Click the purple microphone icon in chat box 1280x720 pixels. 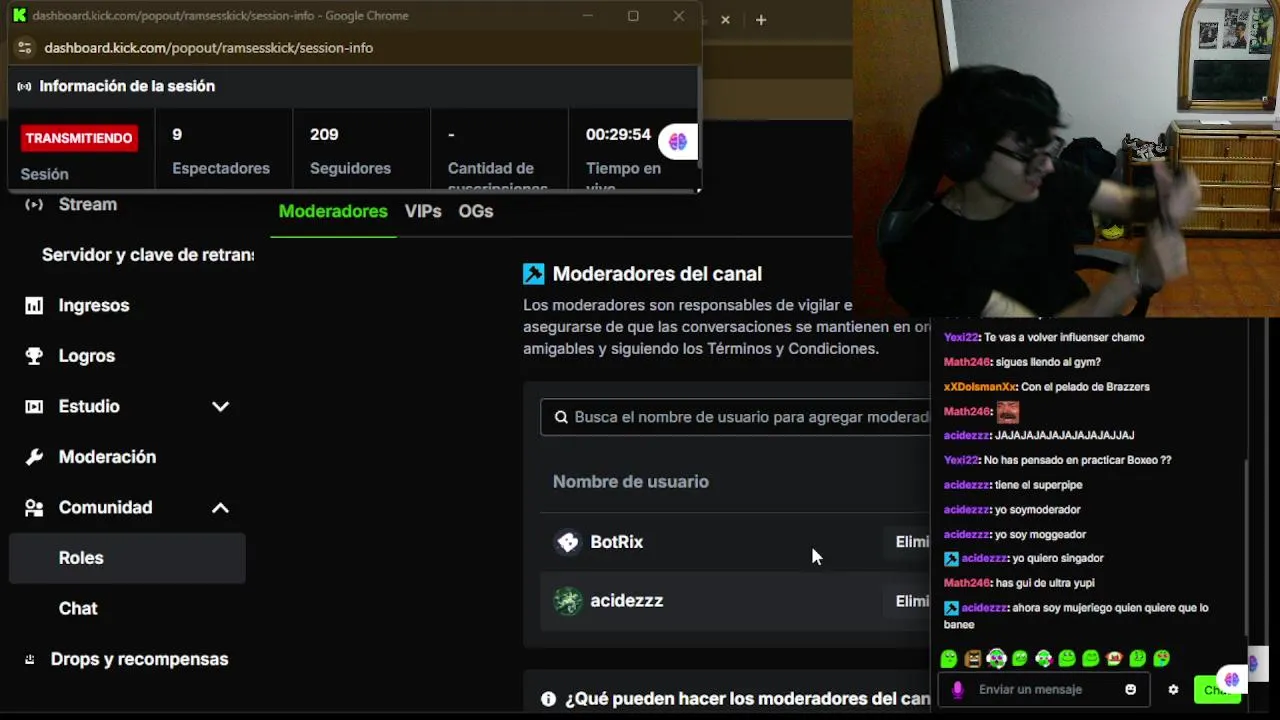(958, 689)
